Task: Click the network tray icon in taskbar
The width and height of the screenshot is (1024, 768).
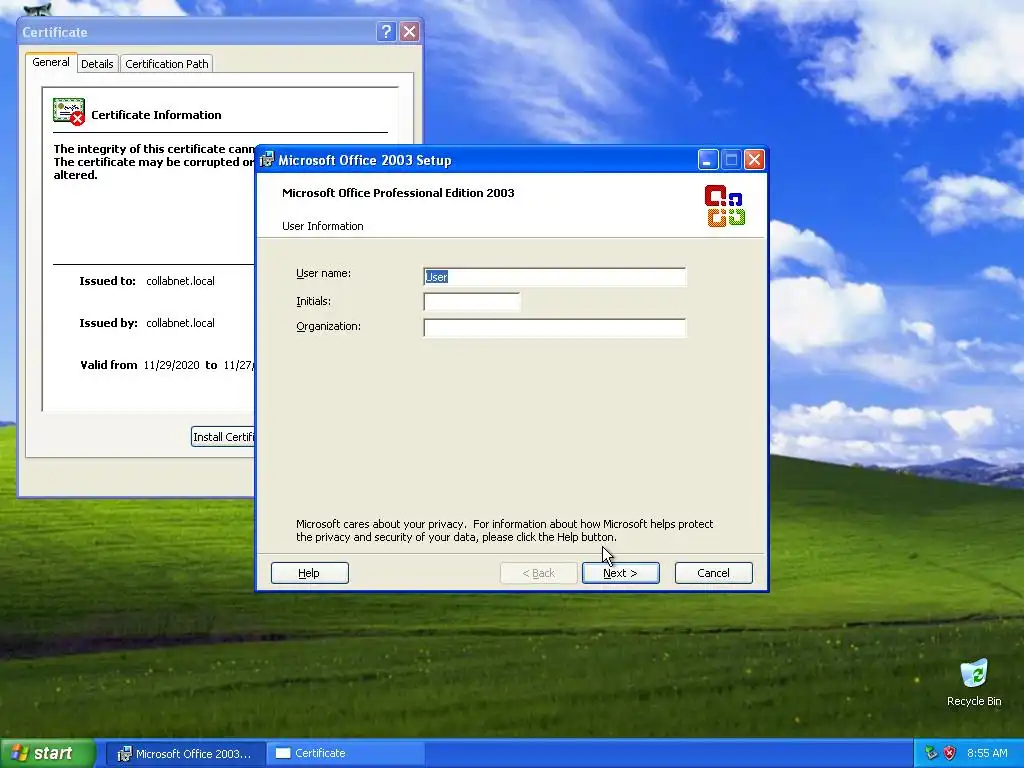Action: click(931, 753)
